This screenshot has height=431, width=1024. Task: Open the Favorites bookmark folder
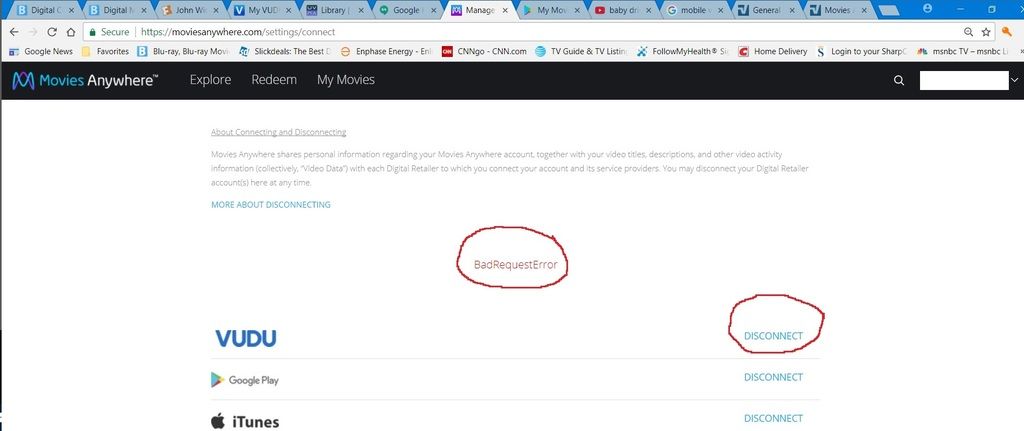(105, 52)
